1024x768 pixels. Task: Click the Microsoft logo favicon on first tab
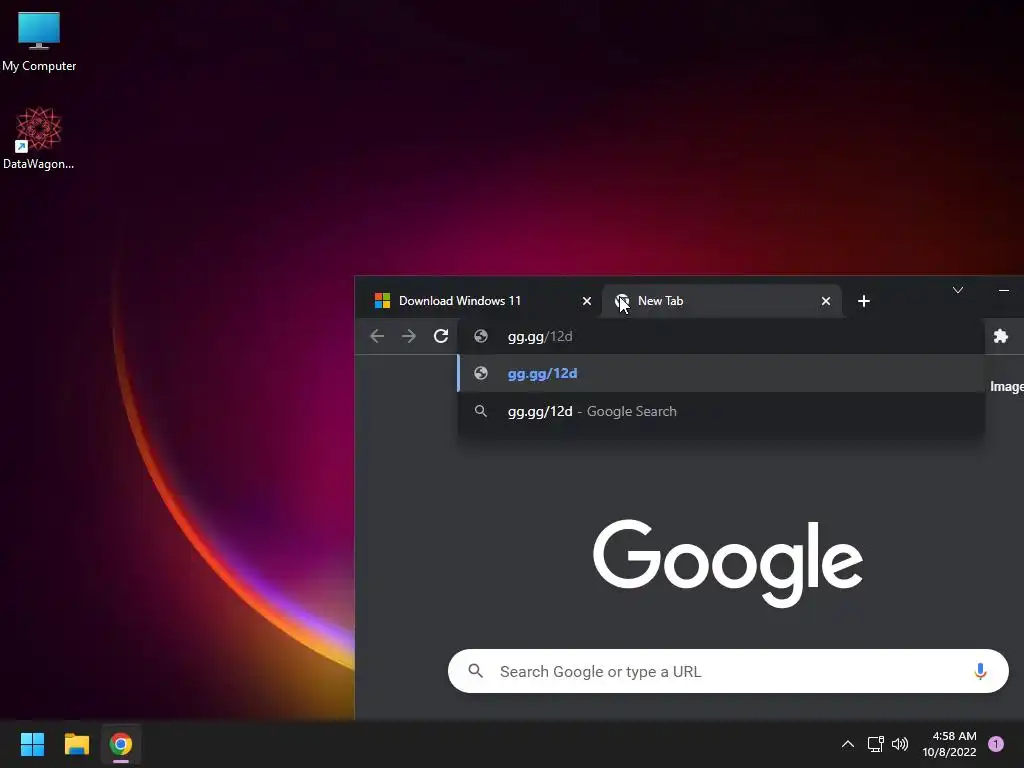click(x=382, y=300)
